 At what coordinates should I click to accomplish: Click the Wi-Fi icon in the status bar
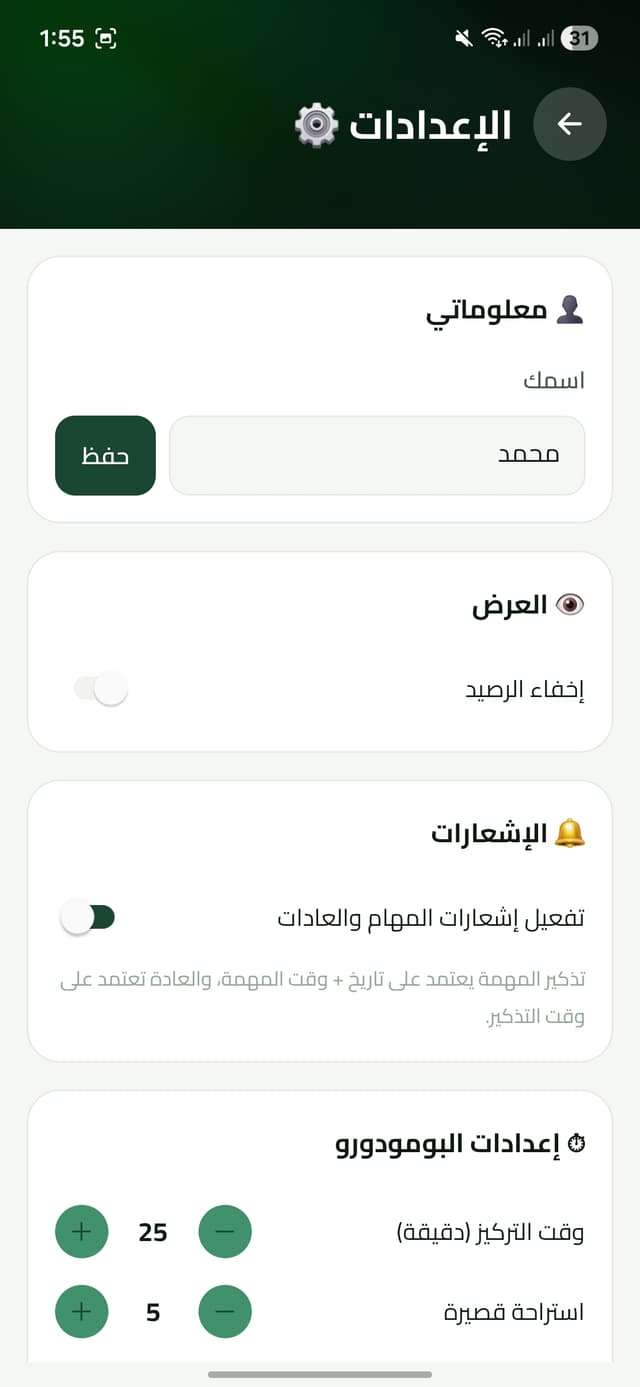[x=493, y=38]
